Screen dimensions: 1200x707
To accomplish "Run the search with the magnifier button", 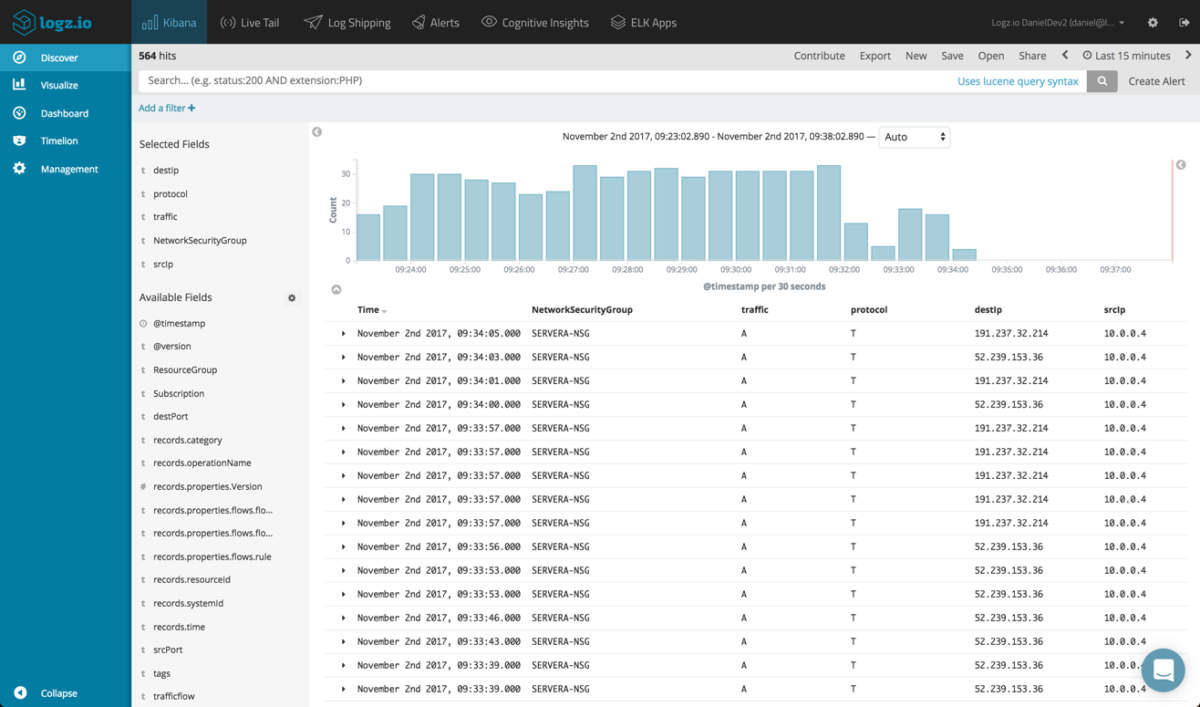I will [1102, 81].
